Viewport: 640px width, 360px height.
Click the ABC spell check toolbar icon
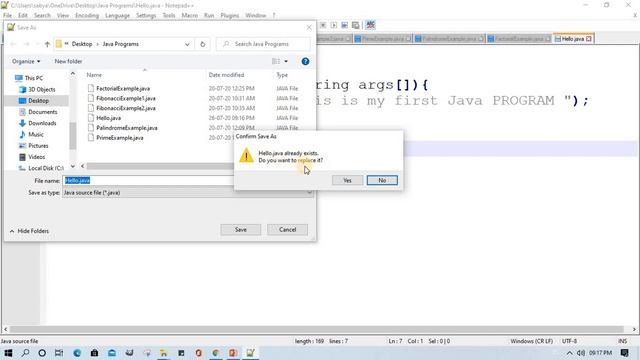[x=371, y=25]
